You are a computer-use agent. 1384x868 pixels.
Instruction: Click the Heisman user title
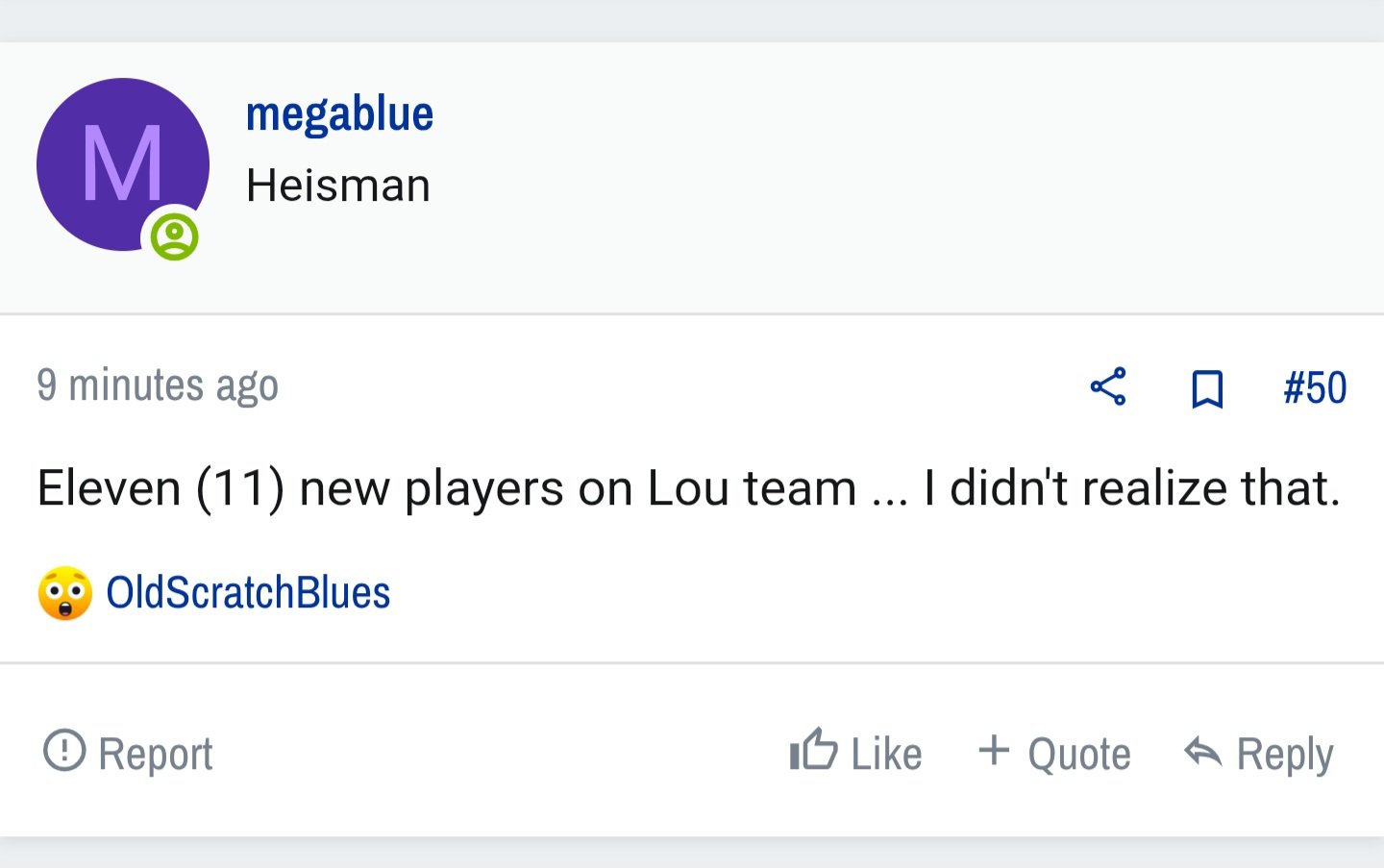[338, 186]
